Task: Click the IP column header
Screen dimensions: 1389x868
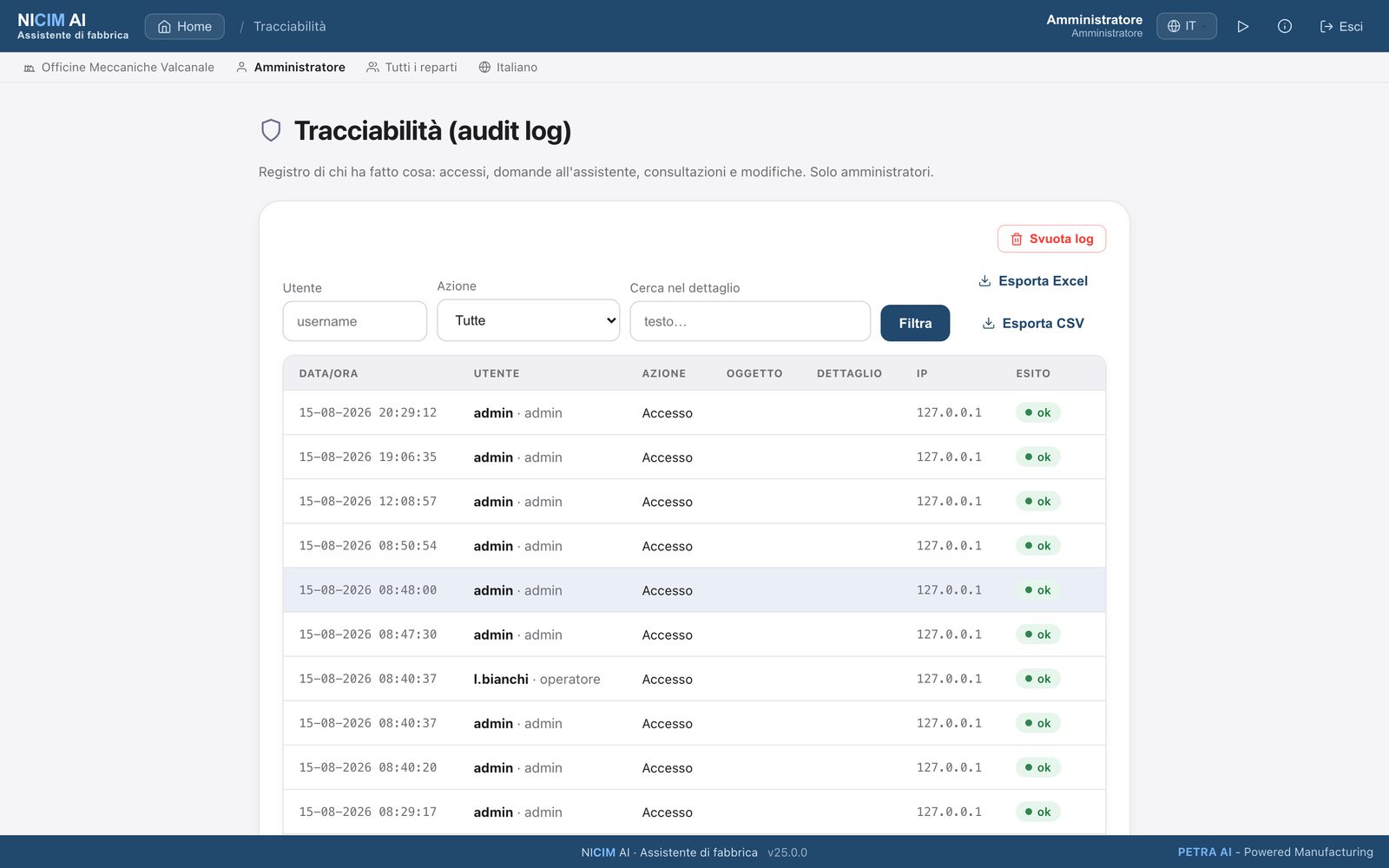Action: point(922,373)
